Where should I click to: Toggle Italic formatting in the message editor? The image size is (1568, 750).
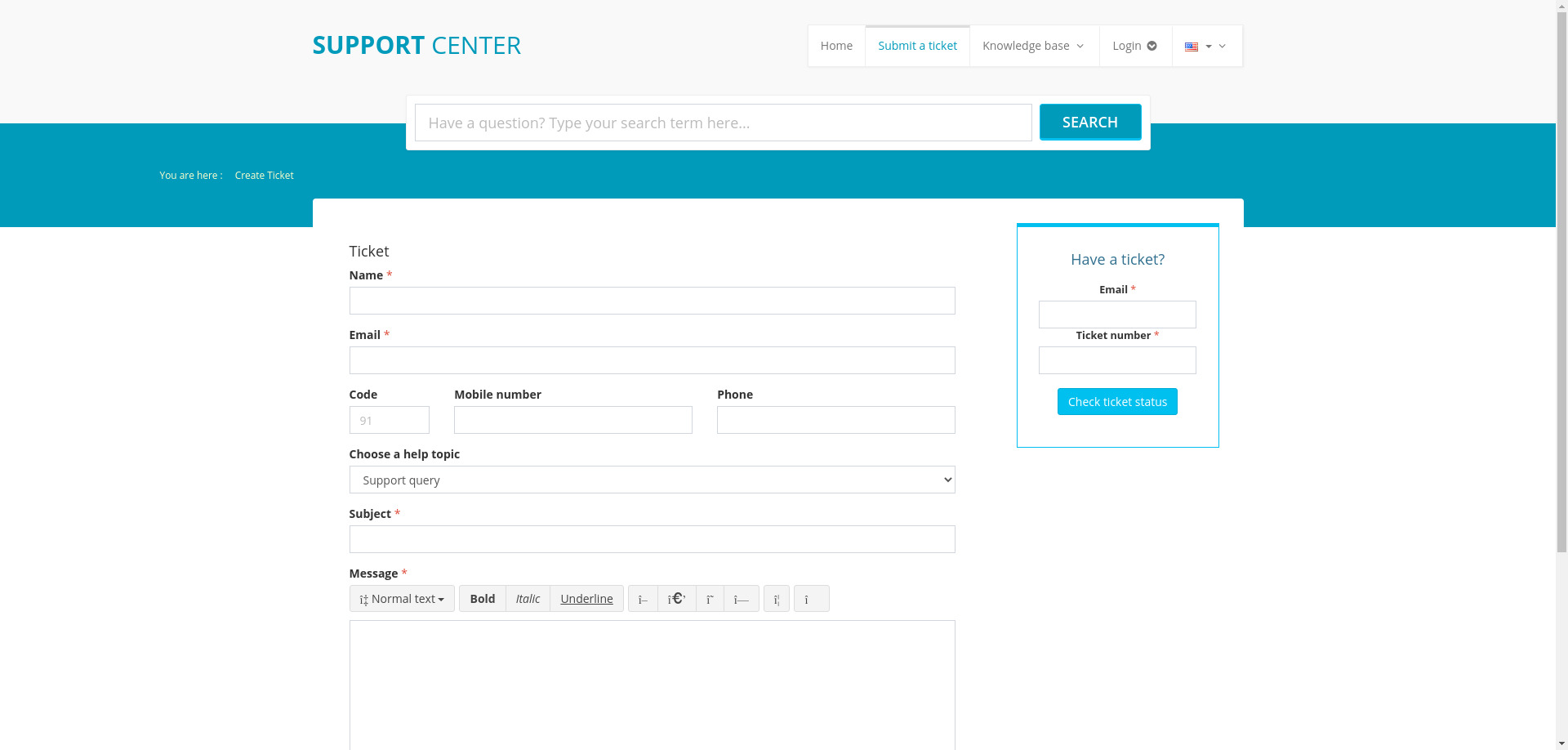528,599
